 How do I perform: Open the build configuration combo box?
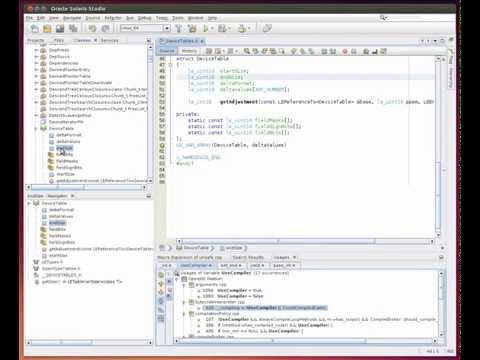tap(145, 29)
